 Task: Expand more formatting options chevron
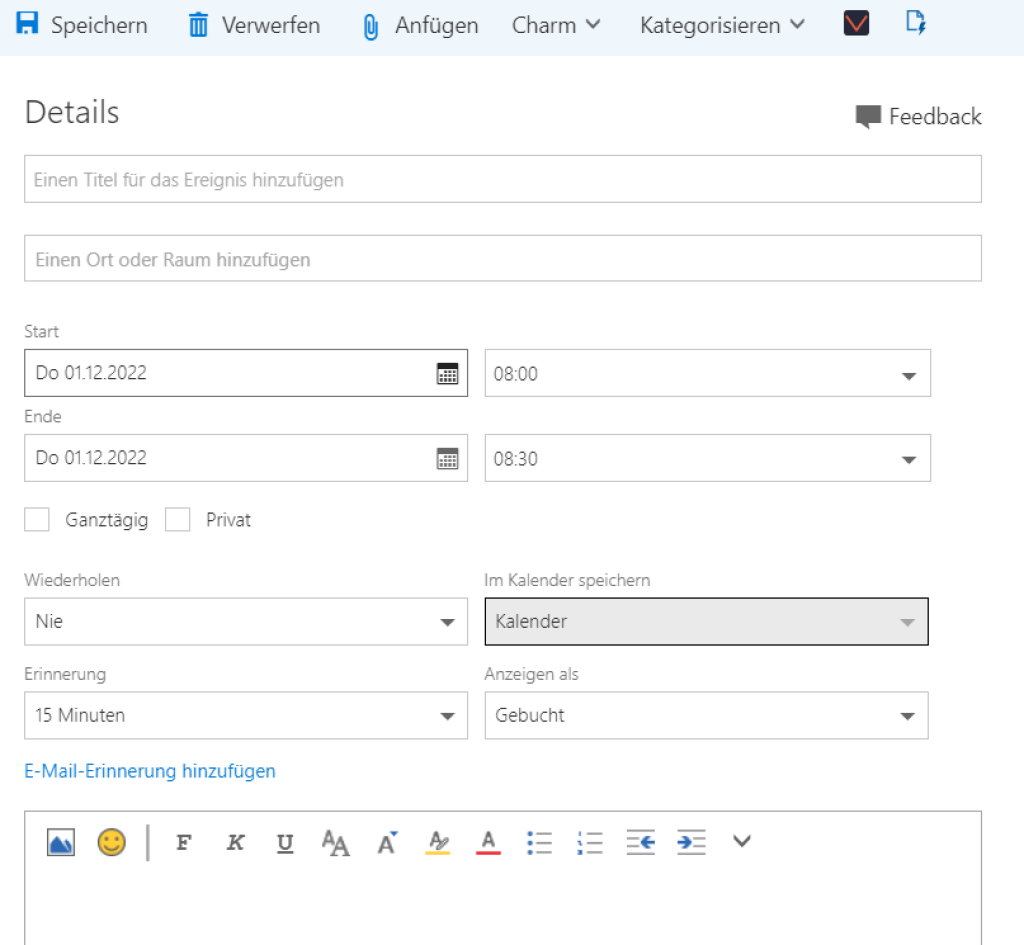pyautogui.click(x=742, y=841)
